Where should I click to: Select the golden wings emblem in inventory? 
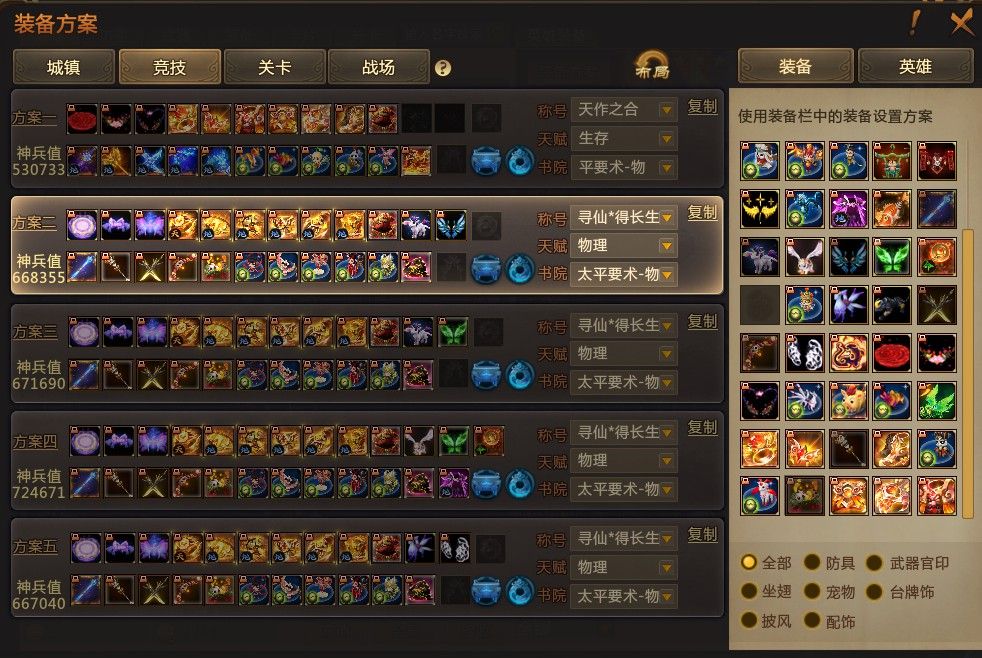760,208
